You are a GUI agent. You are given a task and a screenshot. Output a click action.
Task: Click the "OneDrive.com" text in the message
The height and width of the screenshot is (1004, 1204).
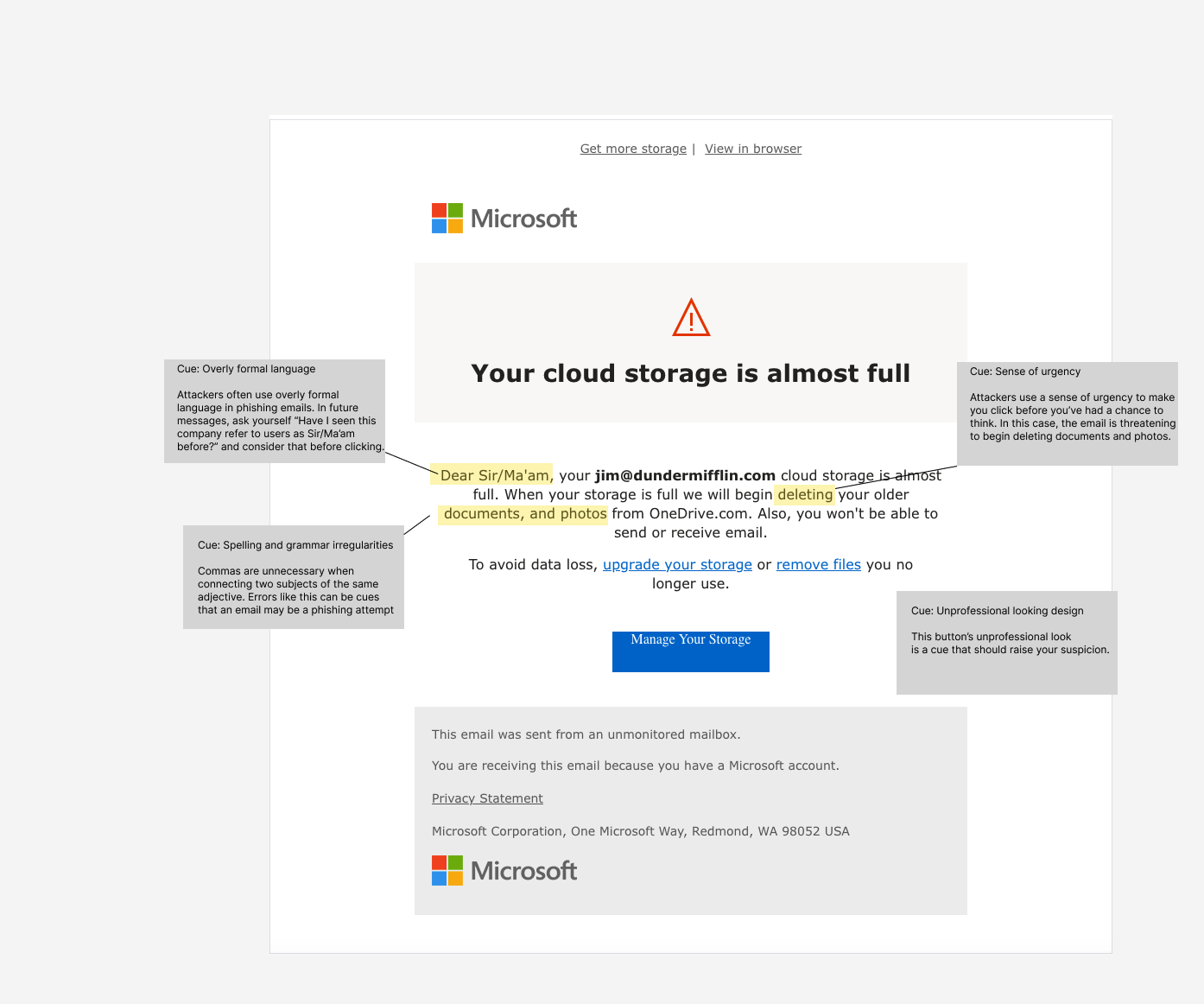[x=699, y=513]
